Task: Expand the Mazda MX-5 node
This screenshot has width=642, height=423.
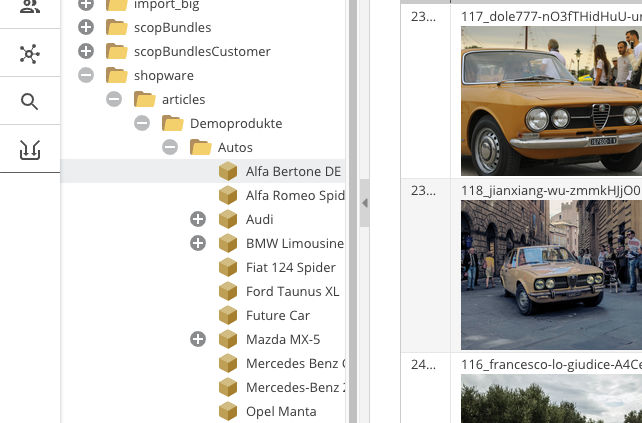Action: coord(198,339)
